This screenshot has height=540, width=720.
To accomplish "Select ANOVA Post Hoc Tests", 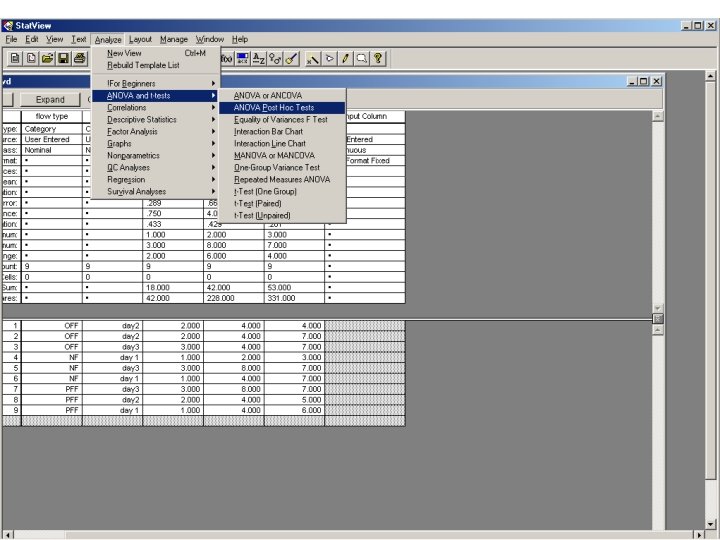I will tap(282, 107).
